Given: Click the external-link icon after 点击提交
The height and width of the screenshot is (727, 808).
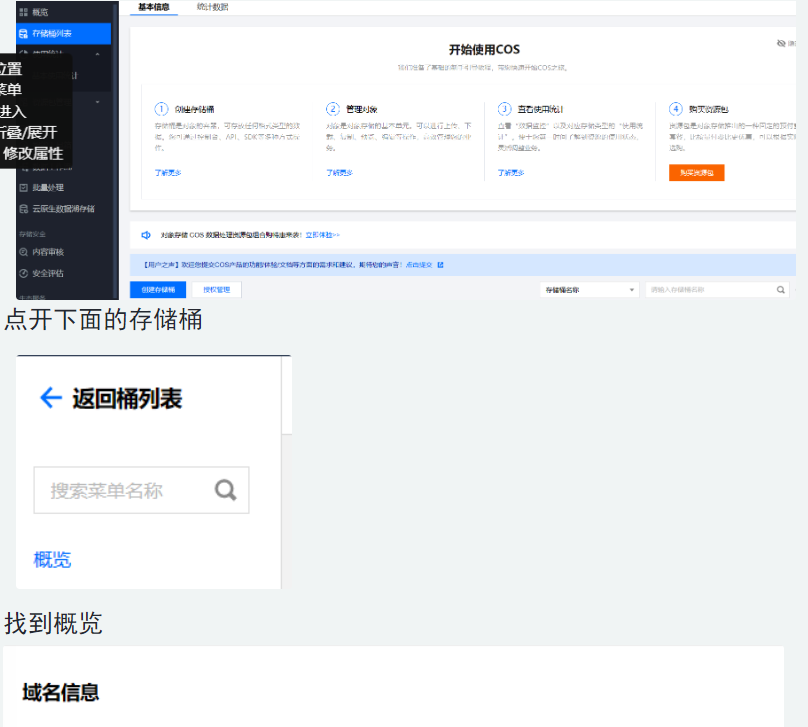Looking at the screenshot, I should click(441, 265).
